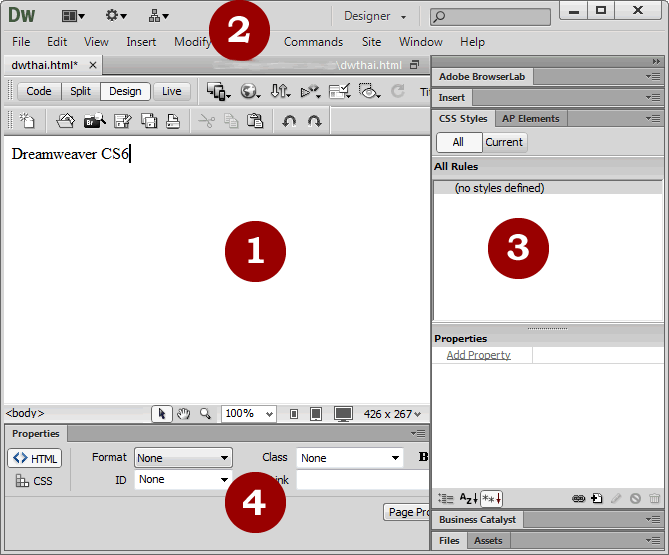Click the Preview in browser globe icon
Screen dimensions: 669x555
250,91
